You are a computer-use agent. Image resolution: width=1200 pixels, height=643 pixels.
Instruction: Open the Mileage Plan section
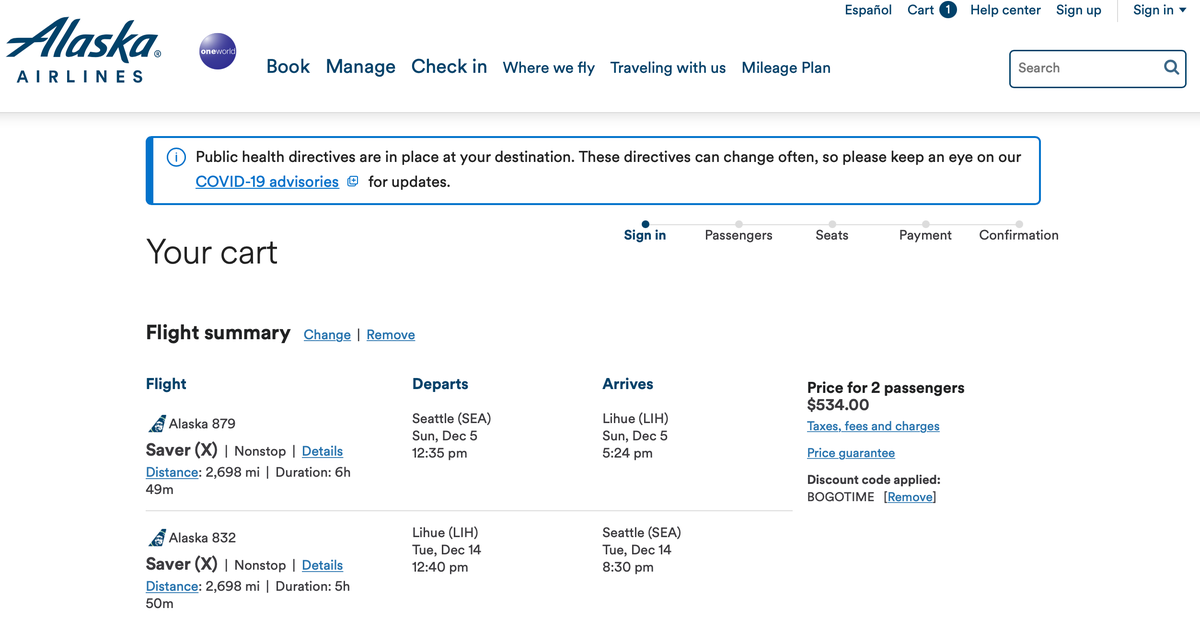786,68
